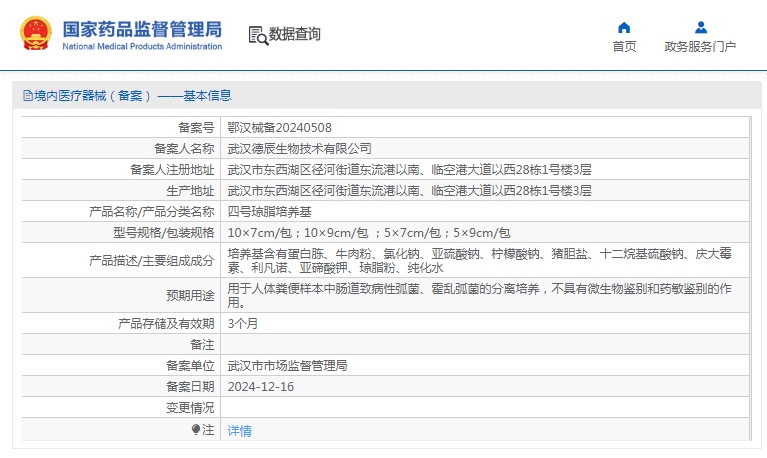Click the 备案号 row label
Screen dimensions: 767x458
click(x=196, y=128)
